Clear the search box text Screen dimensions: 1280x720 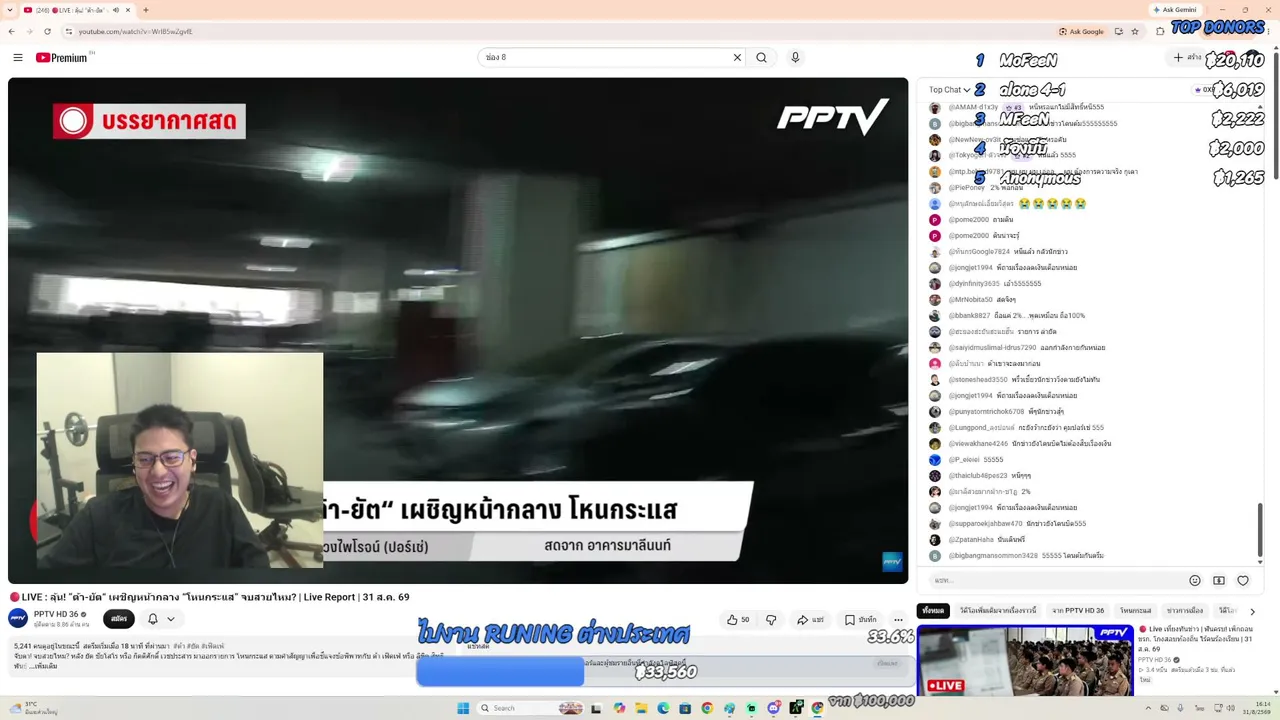tap(737, 58)
